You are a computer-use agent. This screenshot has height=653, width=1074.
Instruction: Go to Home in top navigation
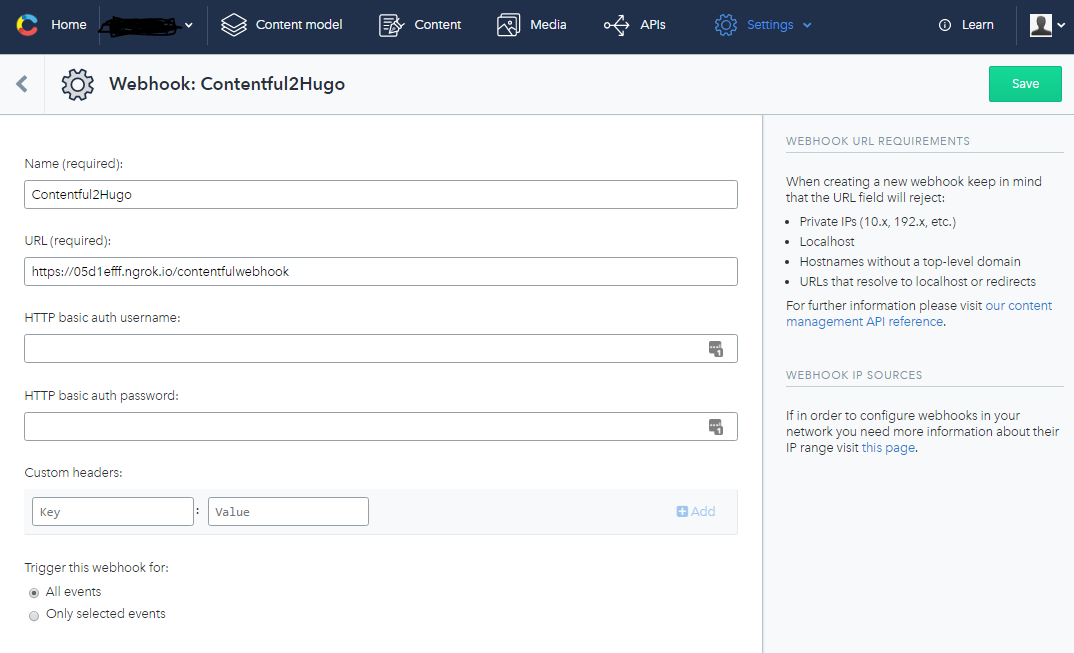coord(68,25)
